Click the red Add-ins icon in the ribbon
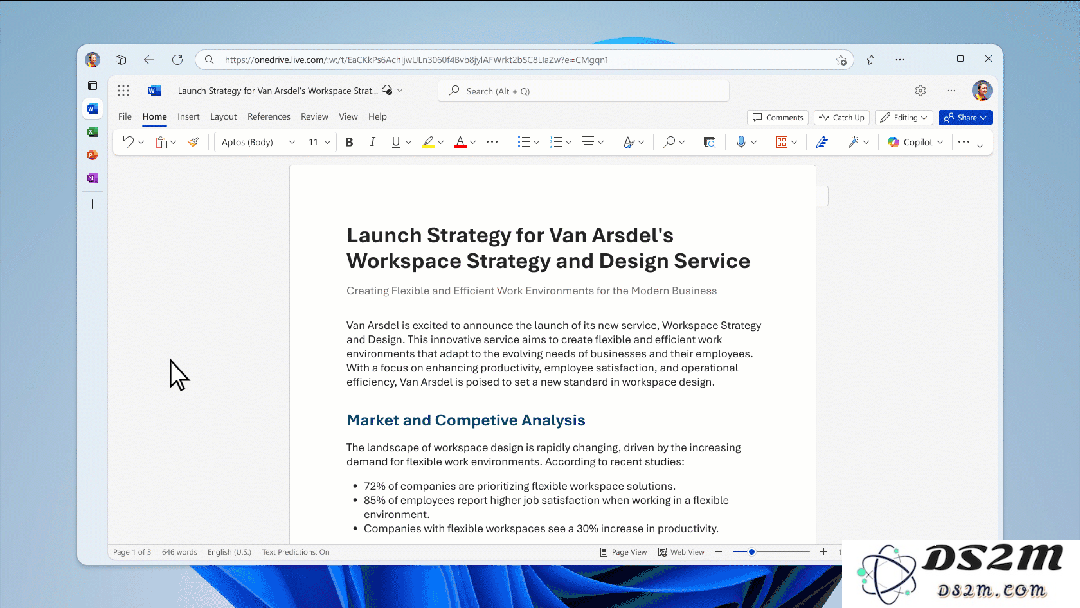This screenshot has width=1080, height=608. 781,142
